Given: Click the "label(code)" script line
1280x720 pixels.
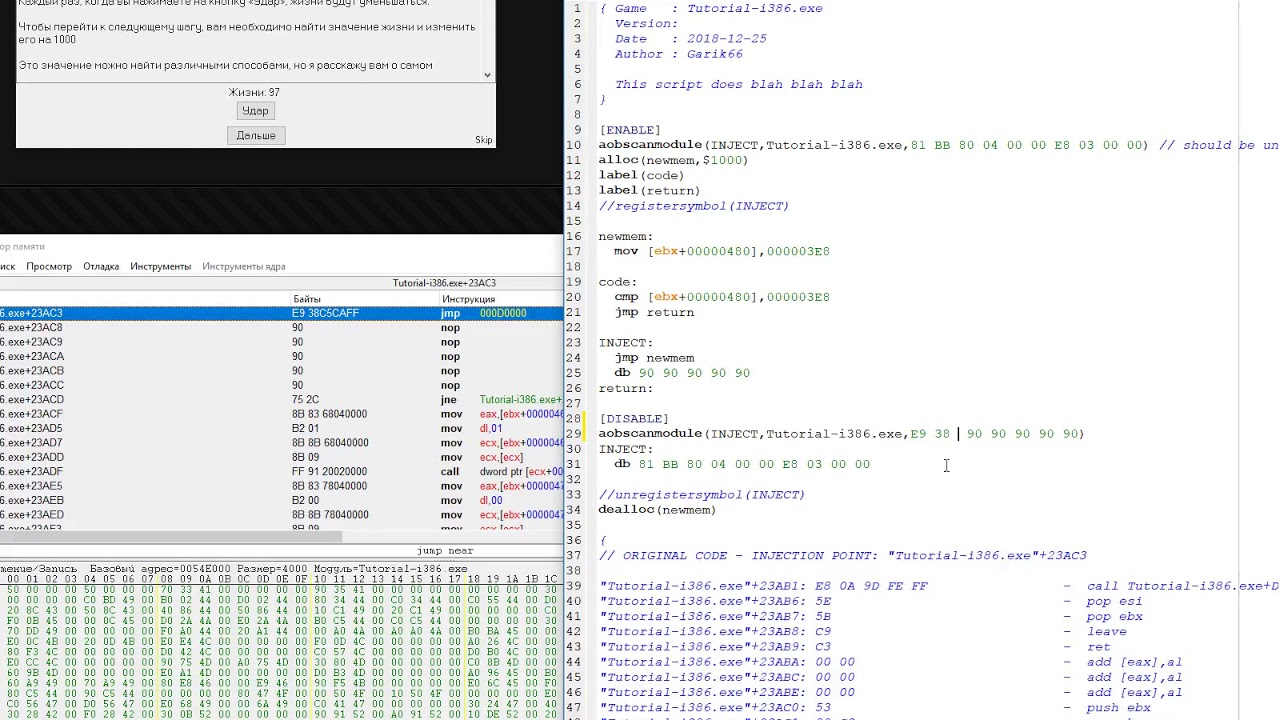Looking at the screenshot, I should (x=642, y=175).
